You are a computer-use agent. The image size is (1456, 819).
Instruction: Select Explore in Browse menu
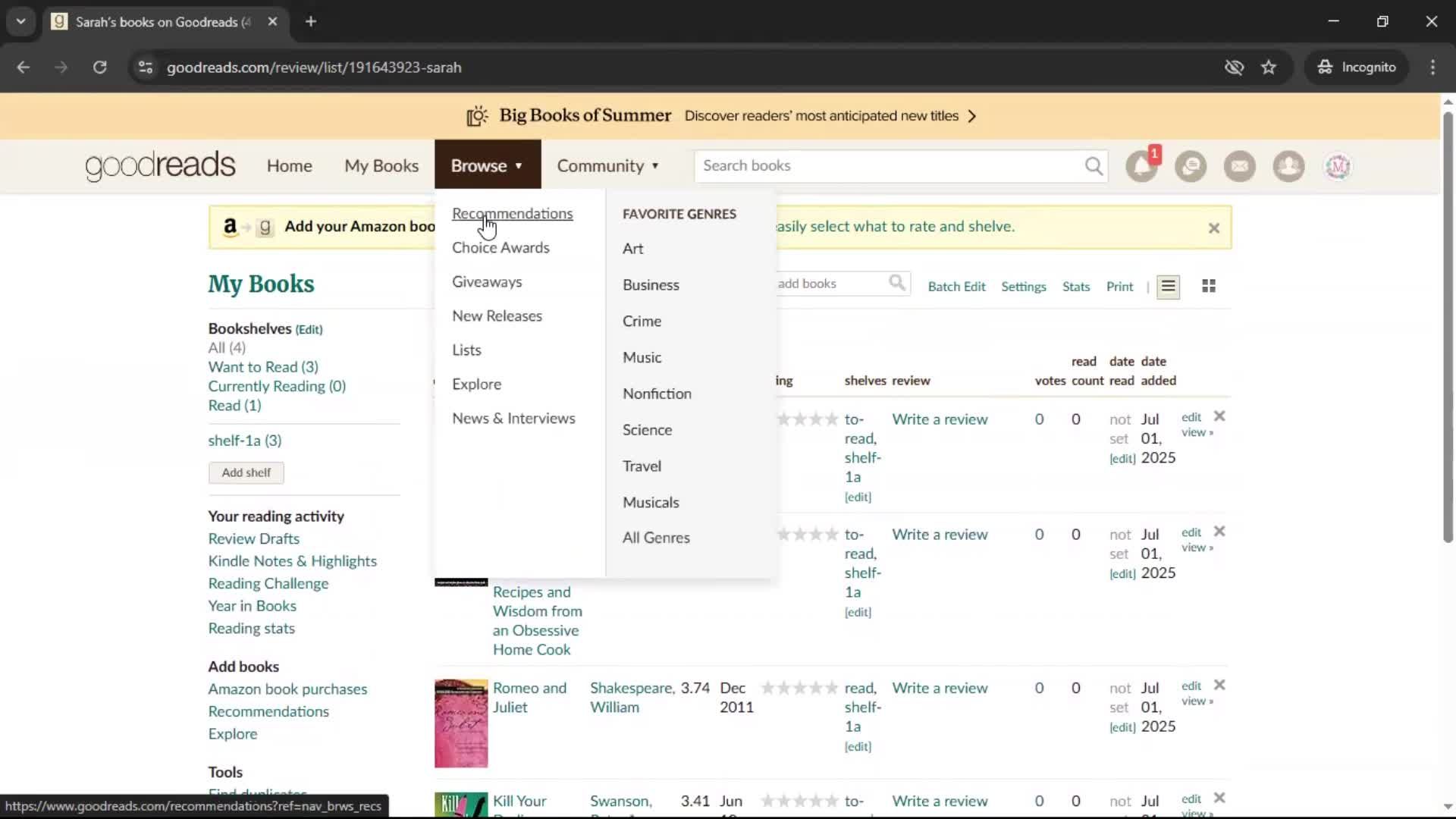pos(476,384)
